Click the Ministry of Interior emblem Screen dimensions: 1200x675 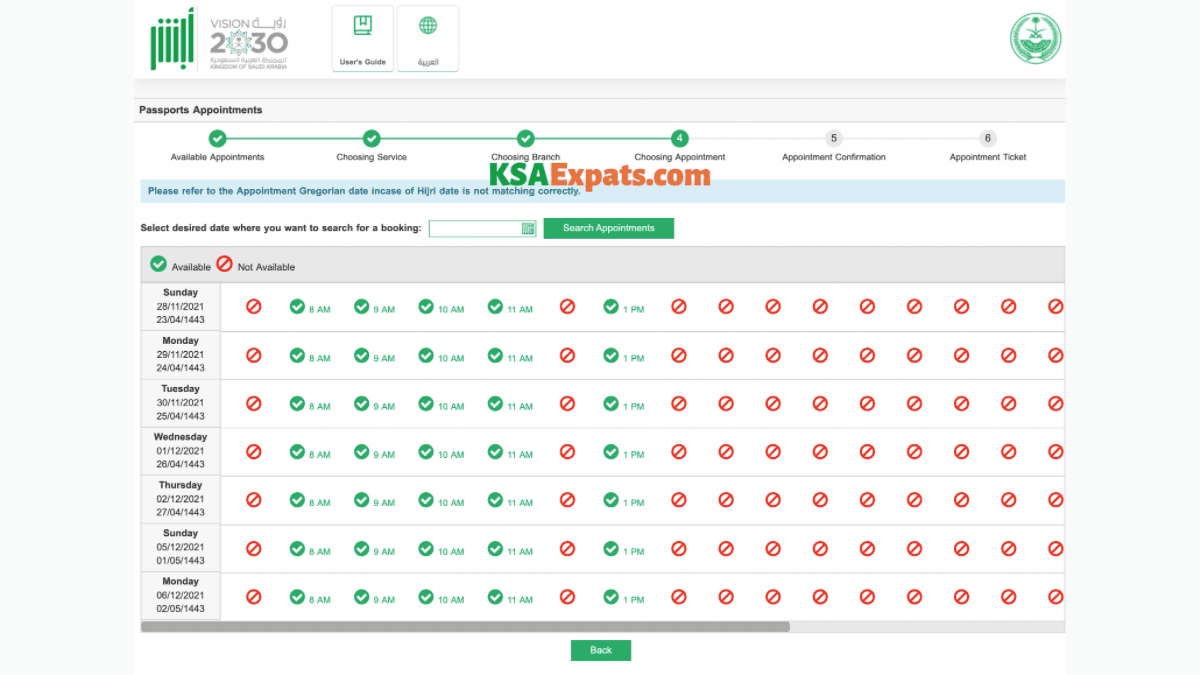(x=1036, y=37)
